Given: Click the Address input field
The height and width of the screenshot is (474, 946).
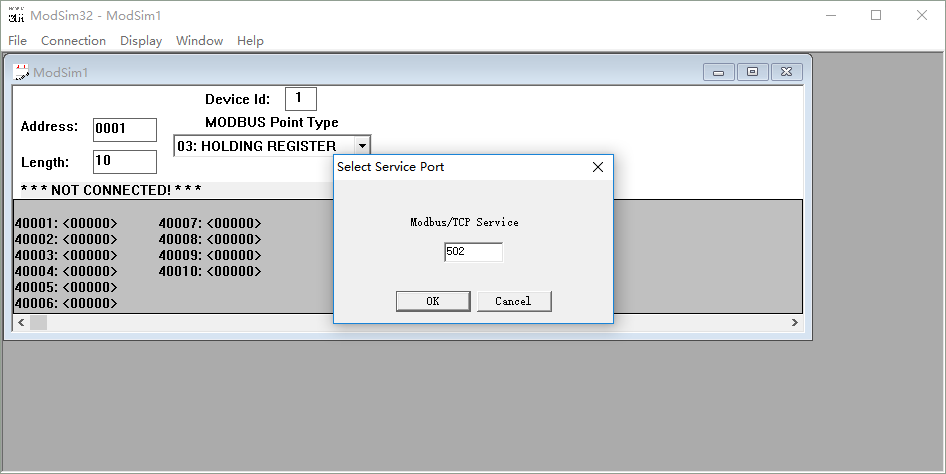Looking at the screenshot, I should 125,130.
